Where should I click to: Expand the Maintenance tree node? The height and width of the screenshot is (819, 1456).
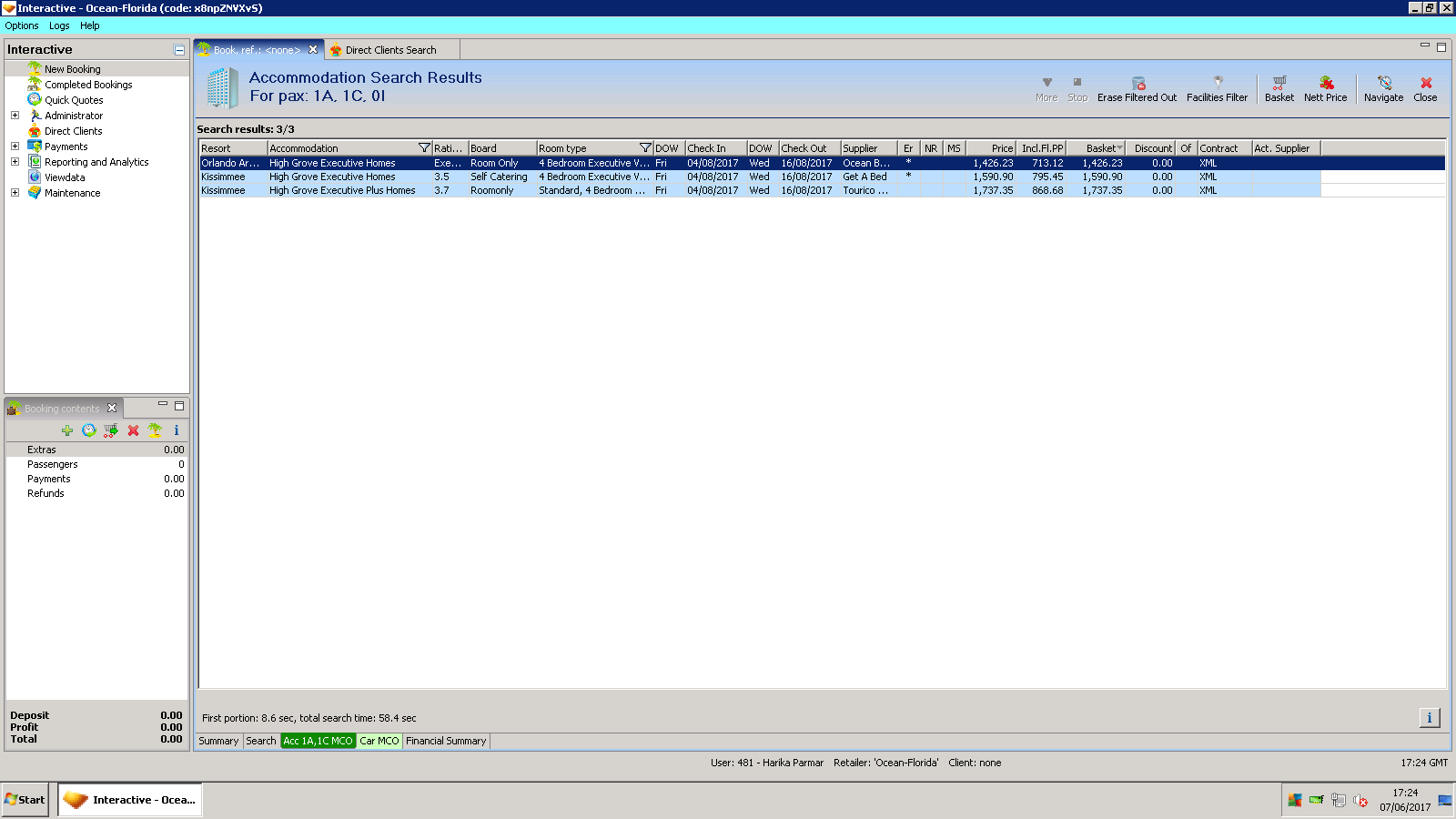coord(15,193)
